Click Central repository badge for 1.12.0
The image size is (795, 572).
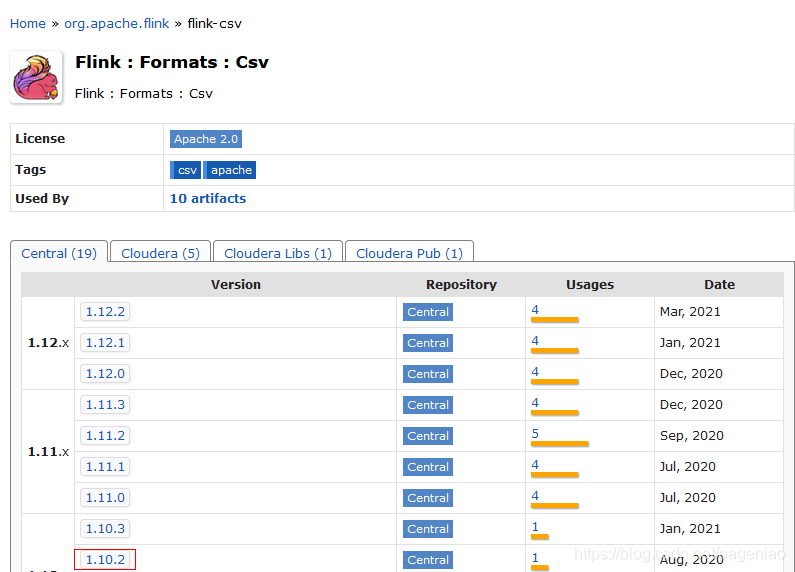(428, 374)
